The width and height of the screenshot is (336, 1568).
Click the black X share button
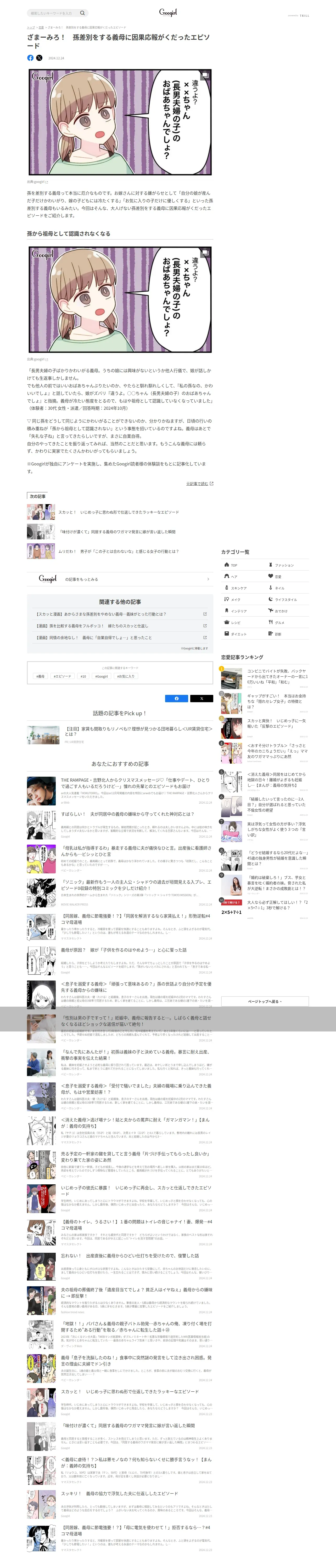pos(202,699)
